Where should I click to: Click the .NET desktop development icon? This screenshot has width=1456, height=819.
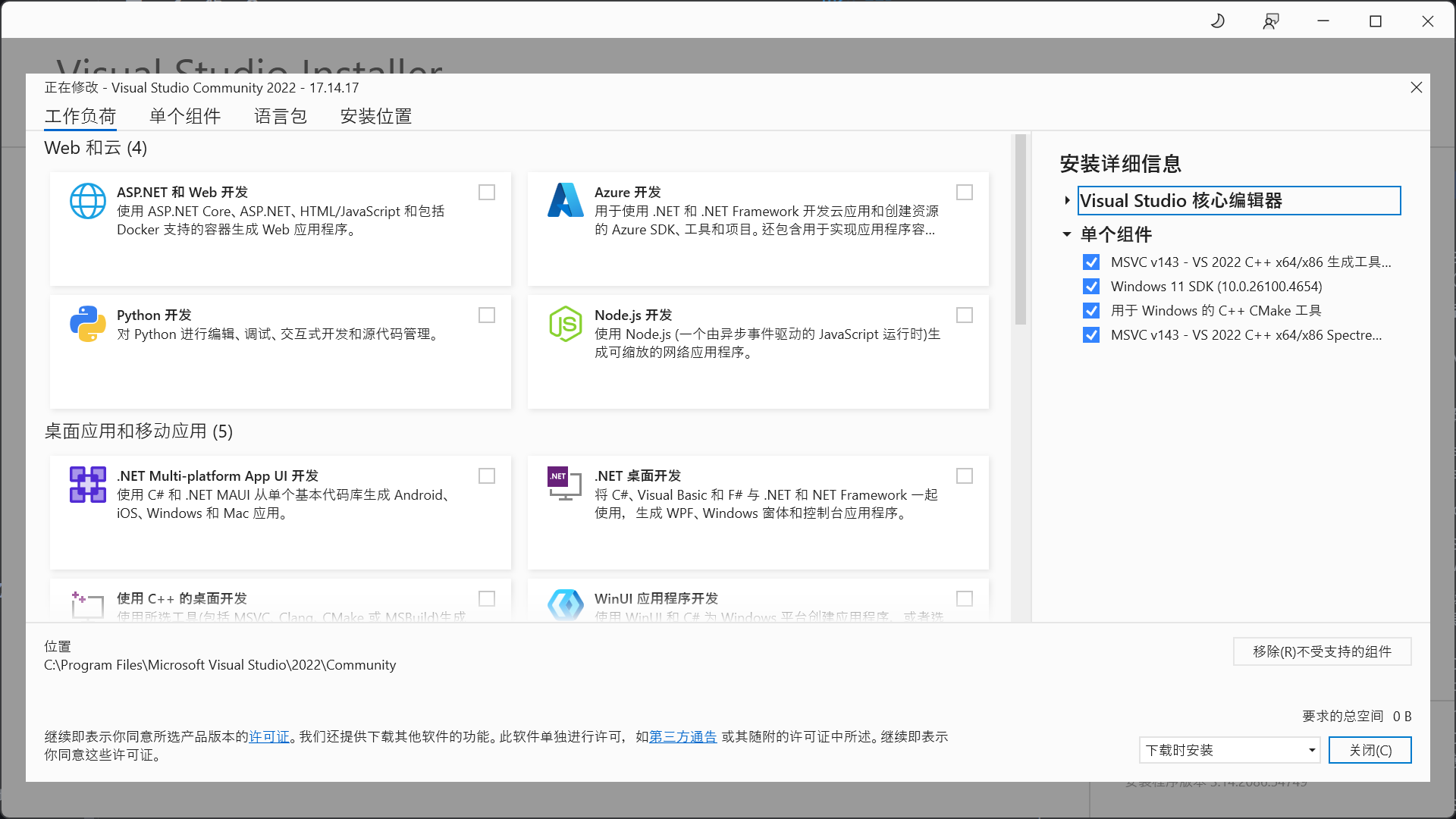click(x=564, y=484)
